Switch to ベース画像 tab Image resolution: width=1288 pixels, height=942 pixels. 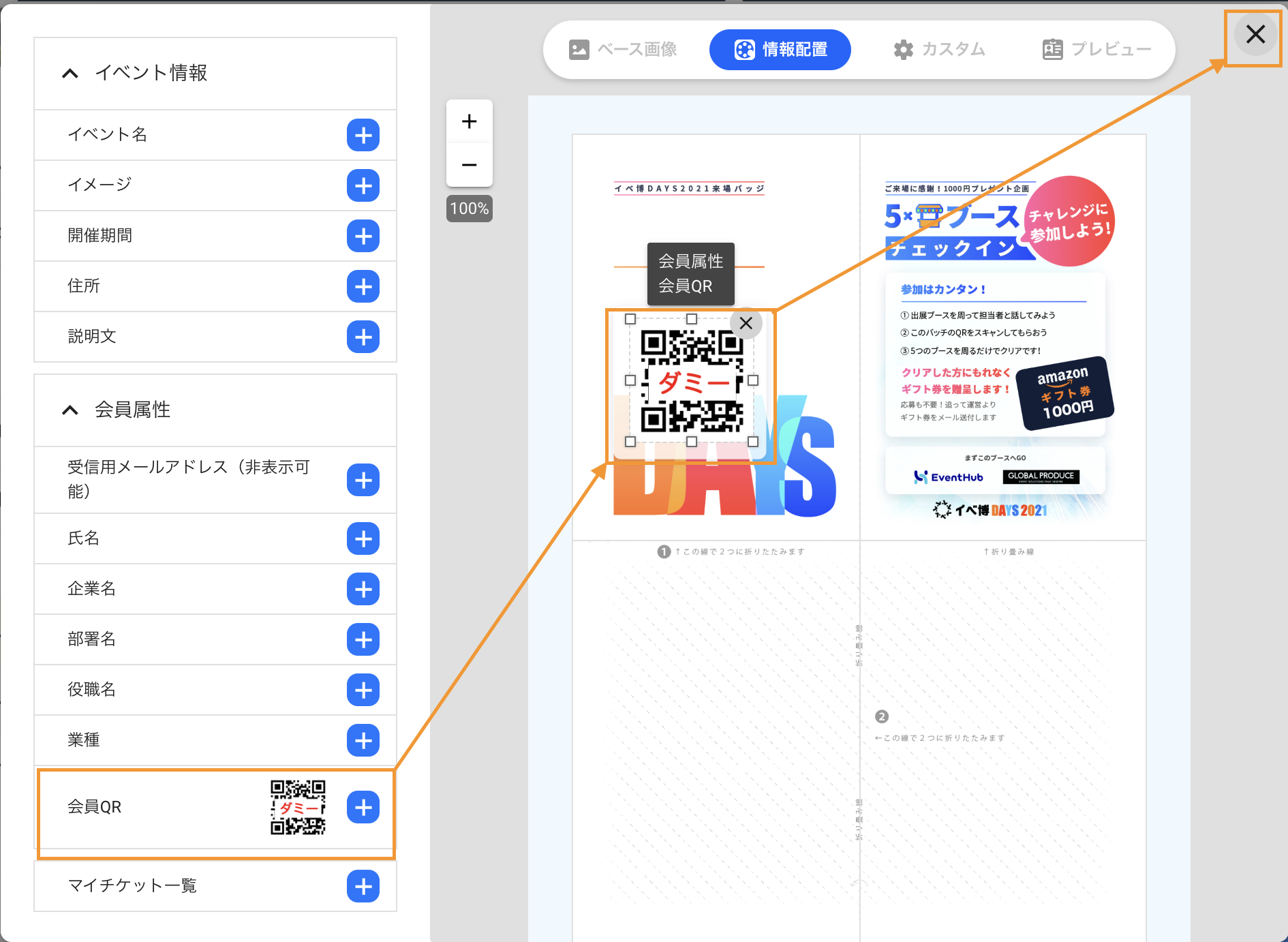click(x=623, y=49)
